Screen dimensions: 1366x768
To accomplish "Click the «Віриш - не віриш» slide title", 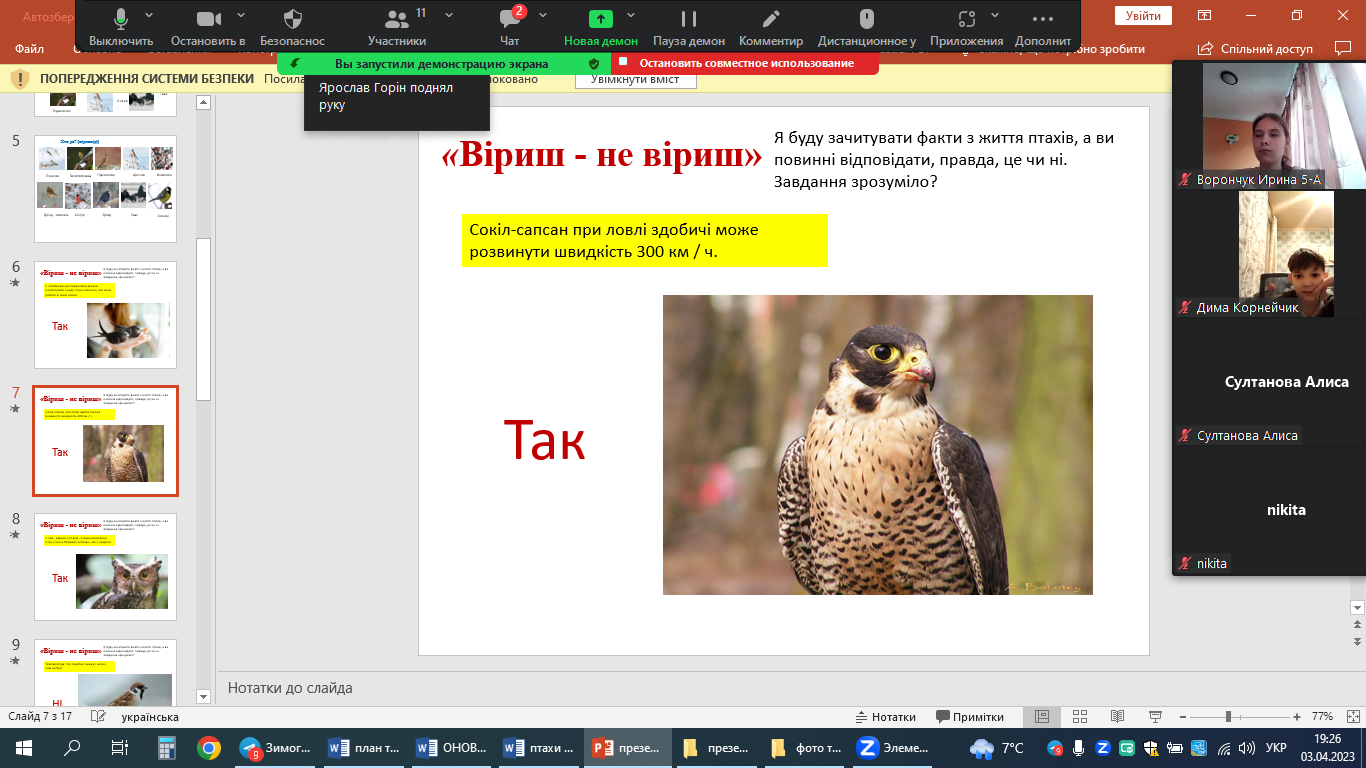I will coord(601,156).
